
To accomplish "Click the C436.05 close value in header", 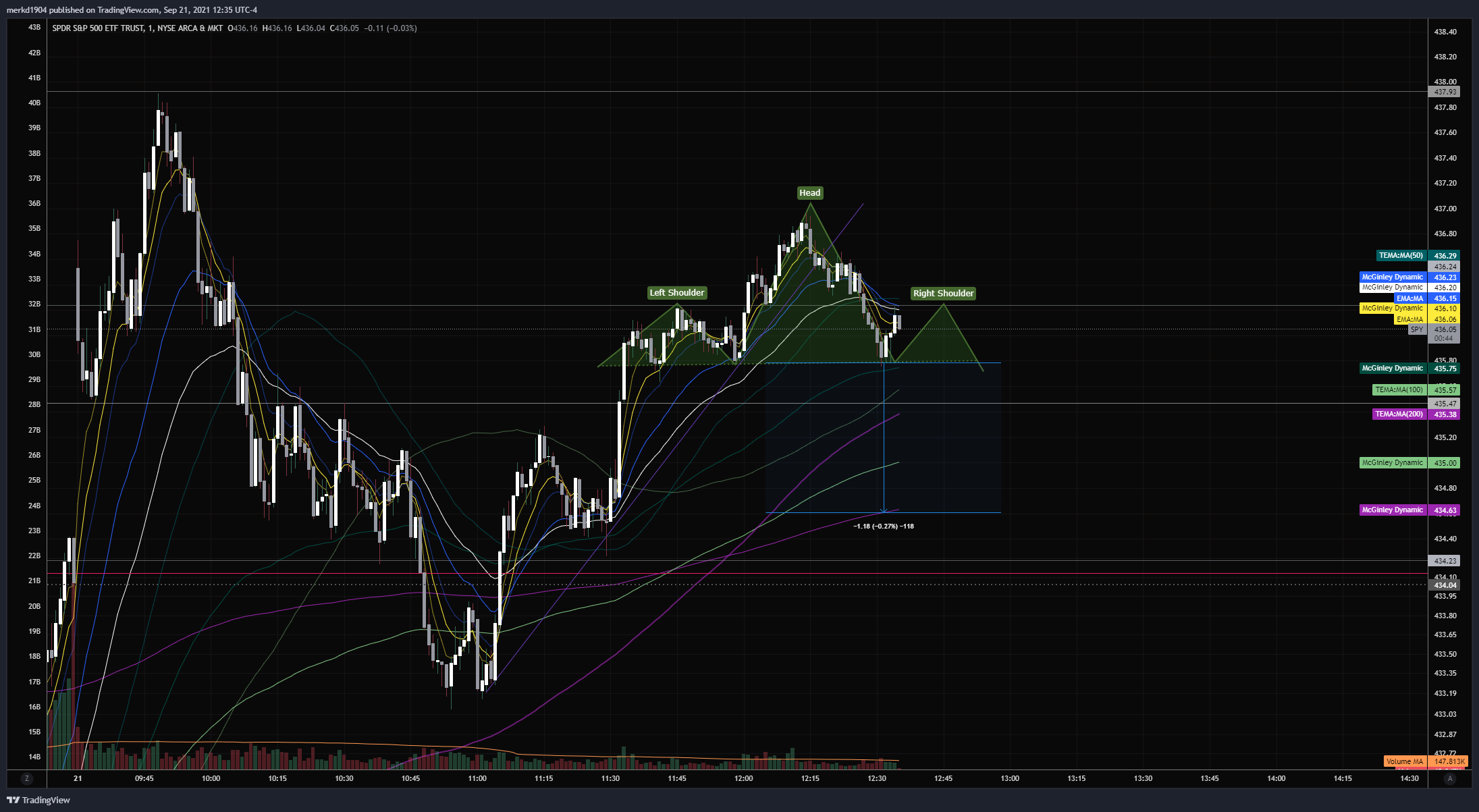I will tap(344, 28).
